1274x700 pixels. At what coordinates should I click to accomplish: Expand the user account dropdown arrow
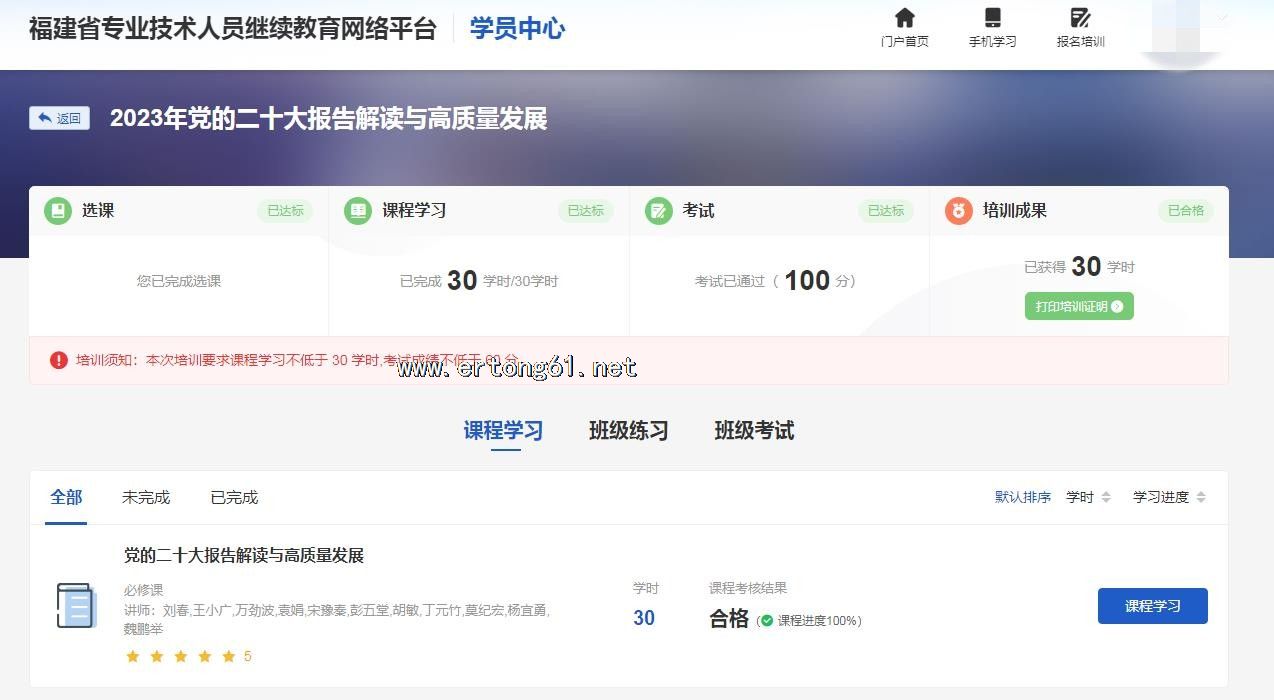[x=1221, y=16]
